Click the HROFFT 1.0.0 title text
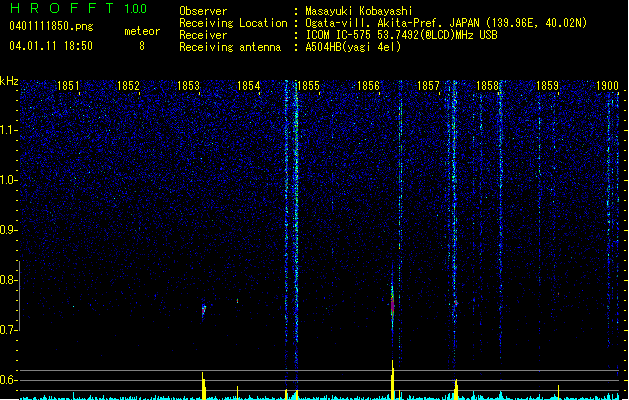This screenshot has height=400, width=629. point(78,8)
